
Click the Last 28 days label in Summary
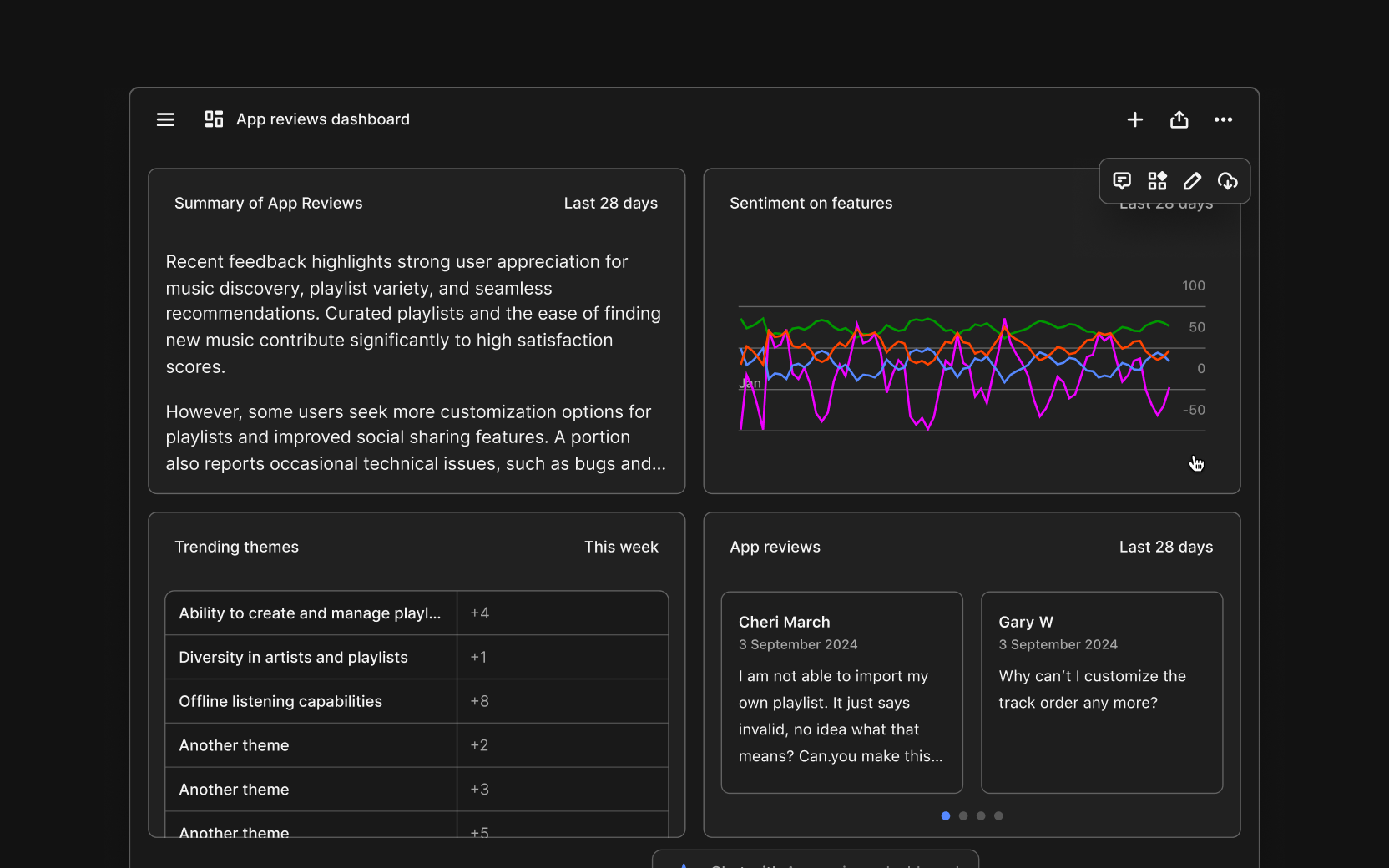click(610, 204)
